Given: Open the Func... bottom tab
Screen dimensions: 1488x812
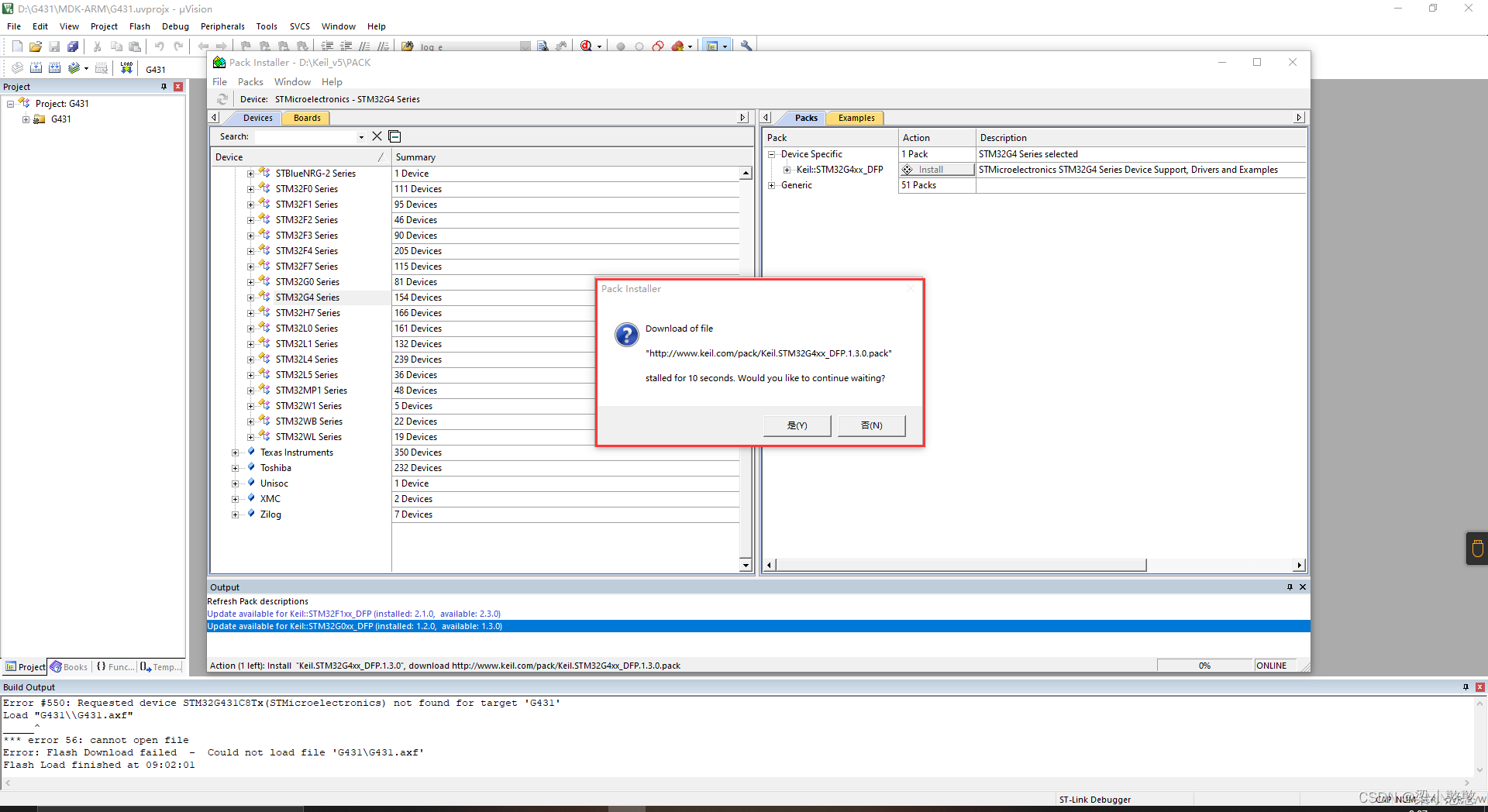Looking at the screenshot, I should tap(115, 666).
